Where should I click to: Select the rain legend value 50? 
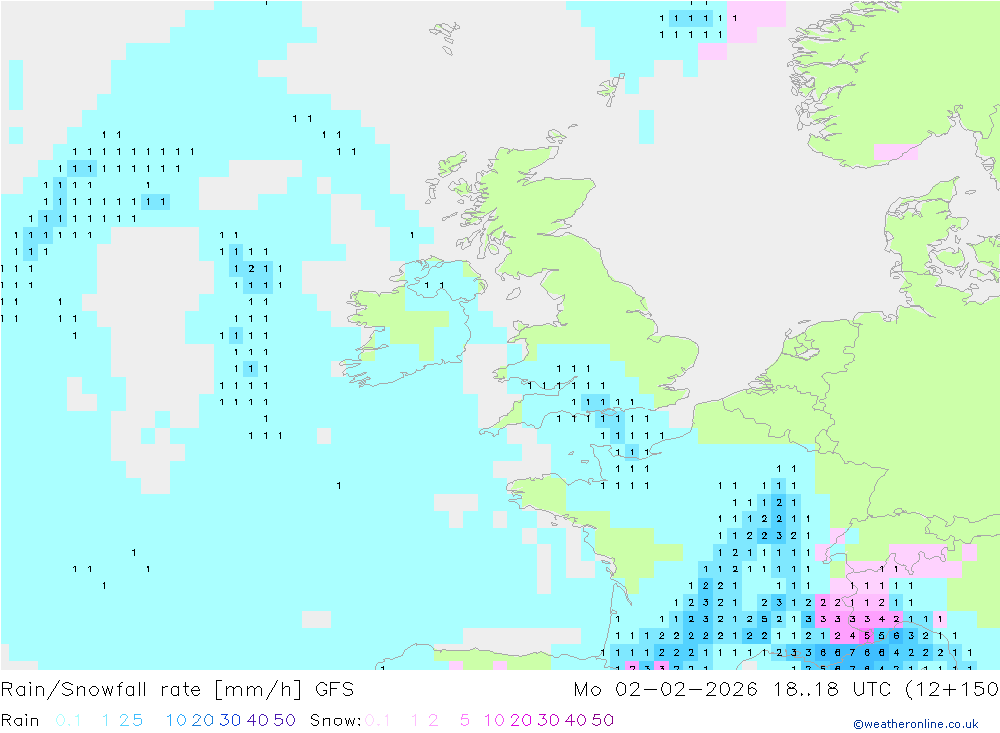click(284, 720)
